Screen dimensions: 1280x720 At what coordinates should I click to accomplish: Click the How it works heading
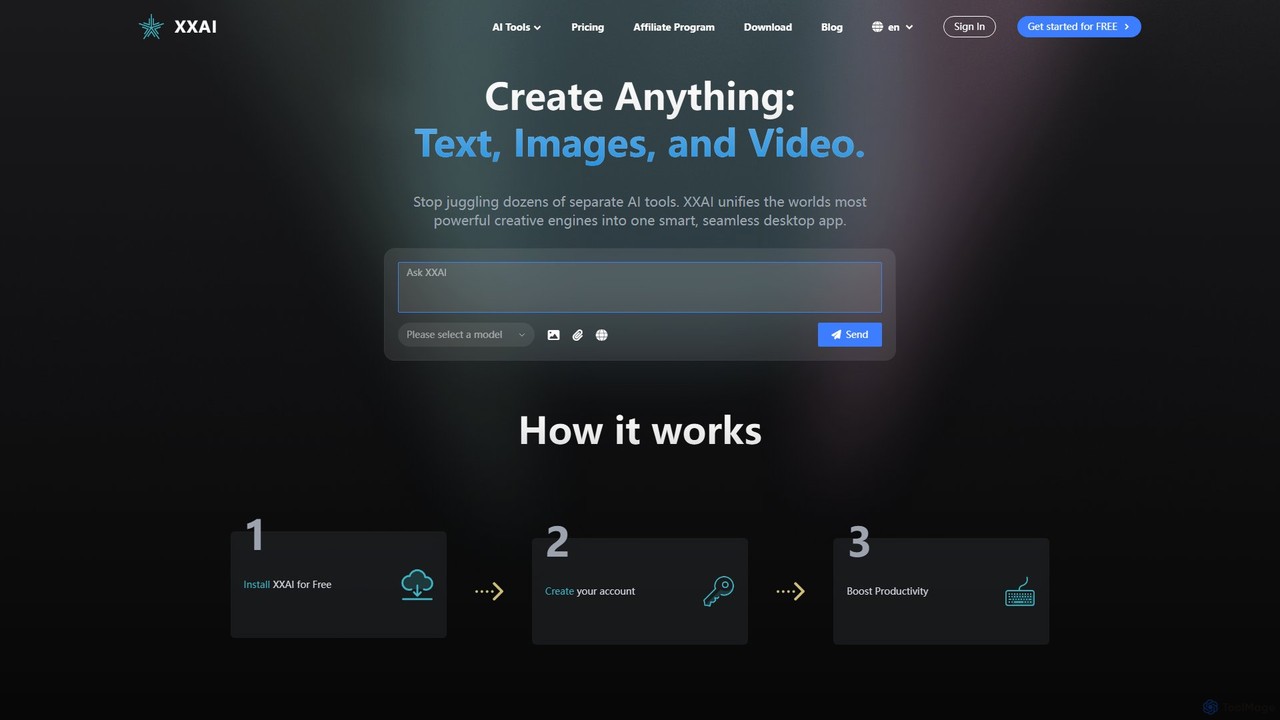point(640,430)
